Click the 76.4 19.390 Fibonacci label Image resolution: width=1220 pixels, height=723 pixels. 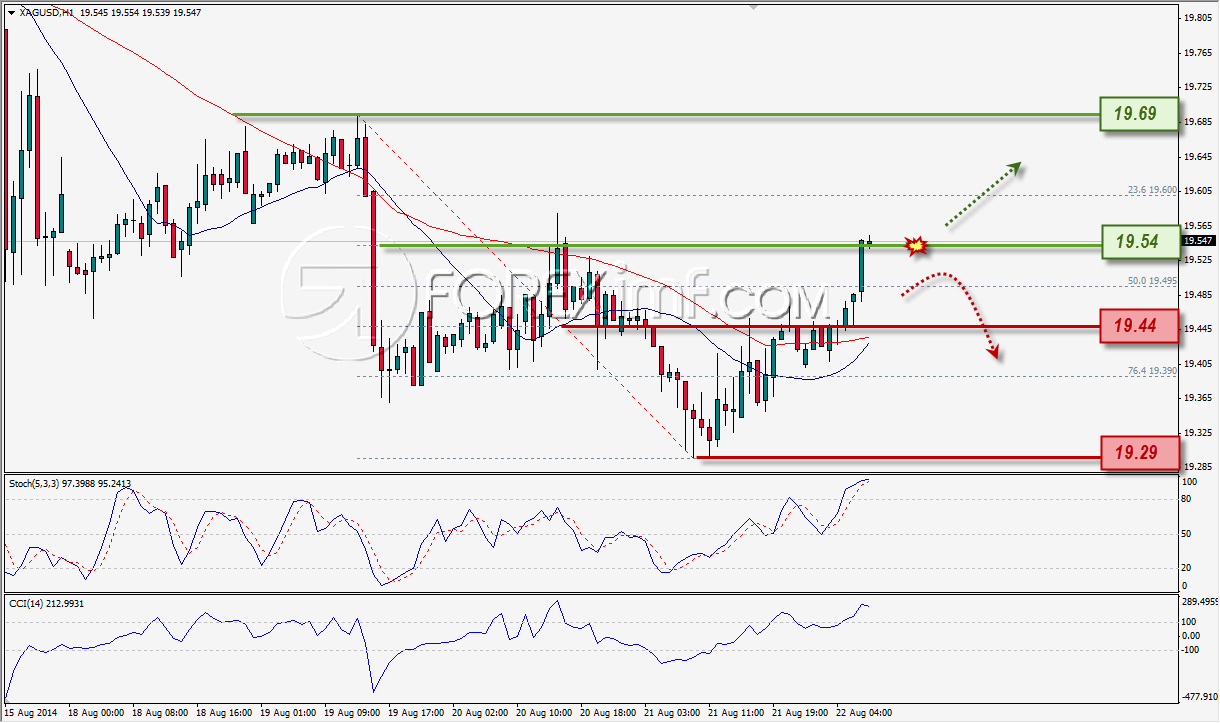point(1150,371)
